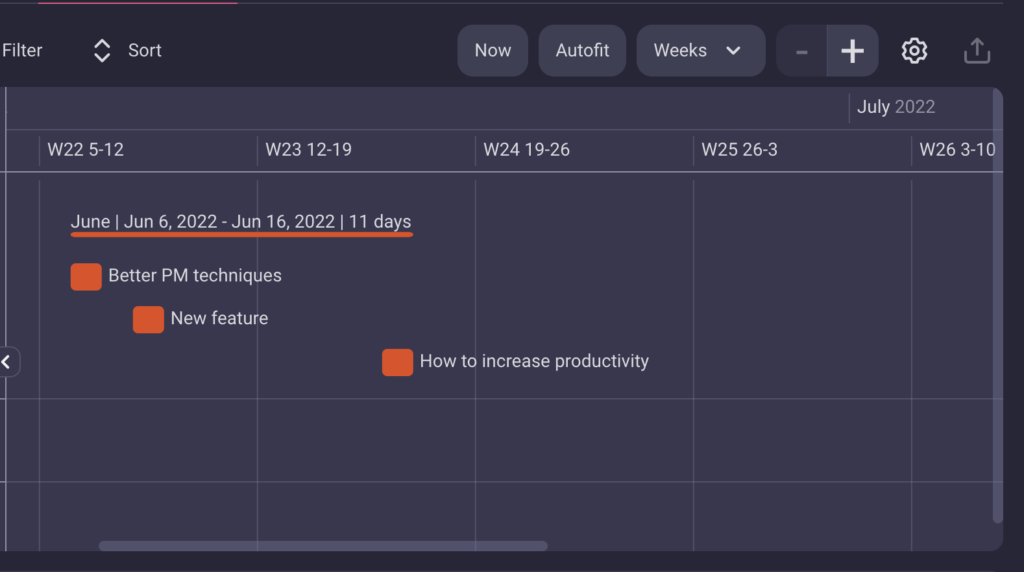
Task: Open the Sort option
Action: (x=144, y=50)
